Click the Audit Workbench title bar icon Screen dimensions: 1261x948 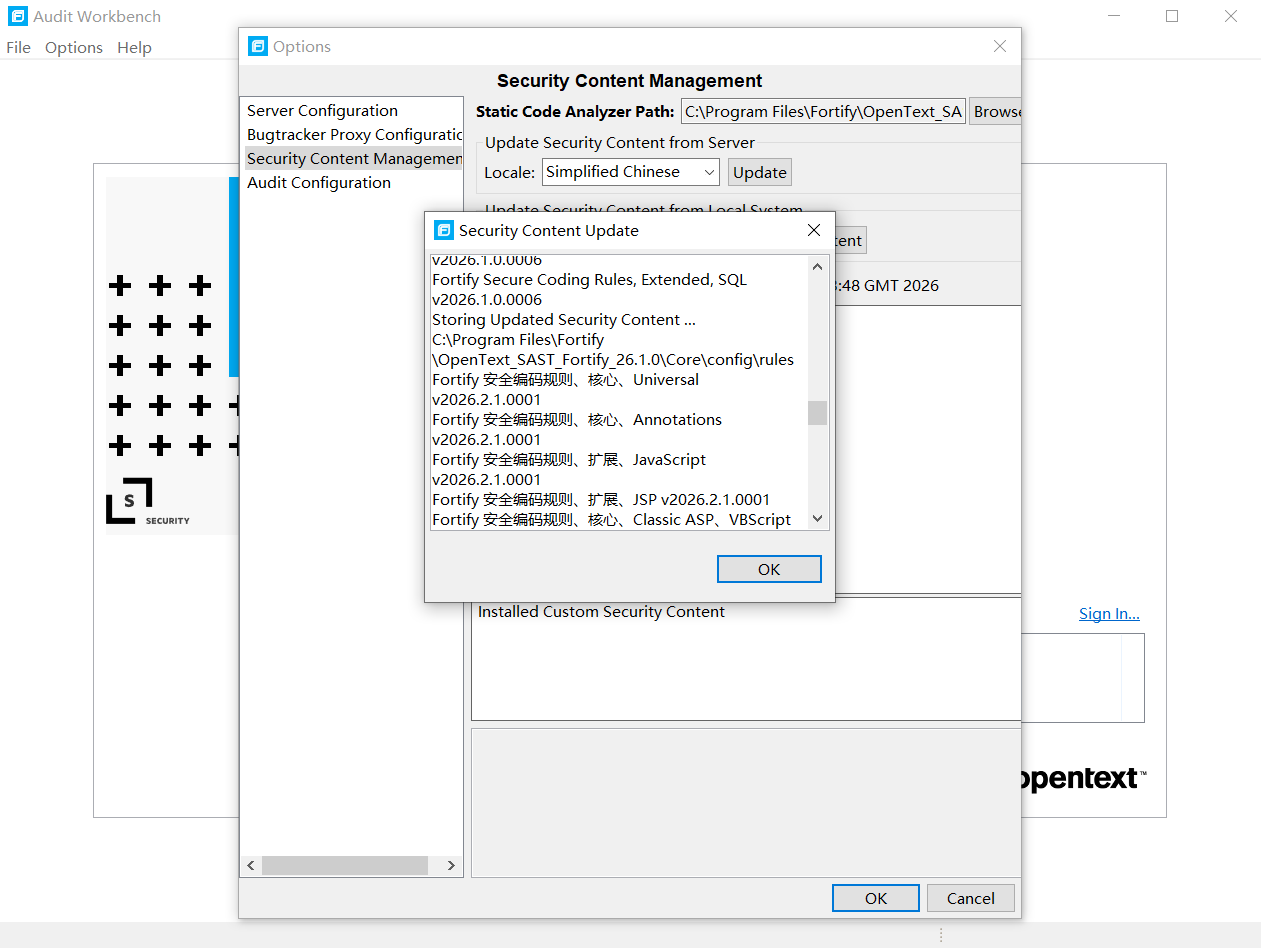[18, 16]
